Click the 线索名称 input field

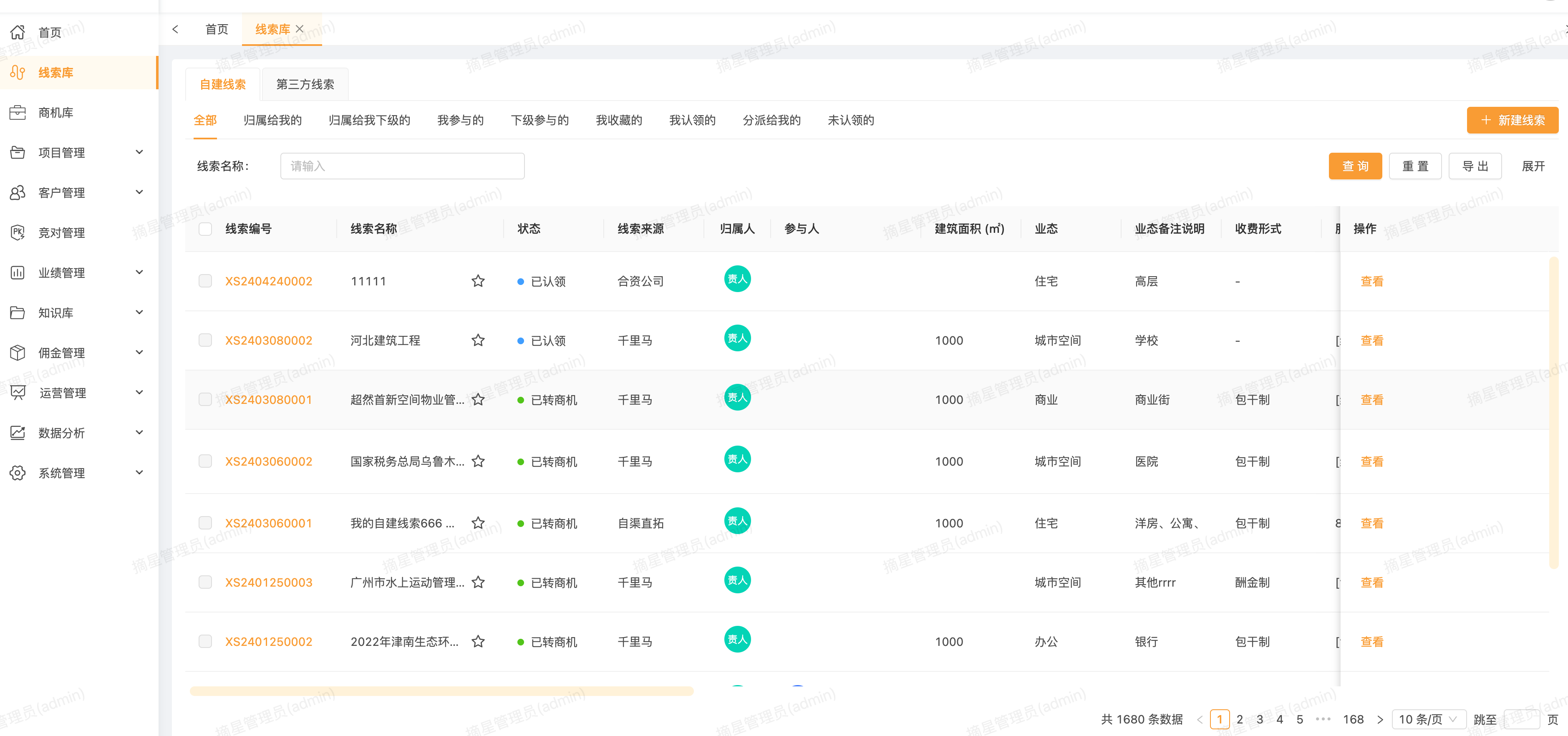click(x=402, y=166)
